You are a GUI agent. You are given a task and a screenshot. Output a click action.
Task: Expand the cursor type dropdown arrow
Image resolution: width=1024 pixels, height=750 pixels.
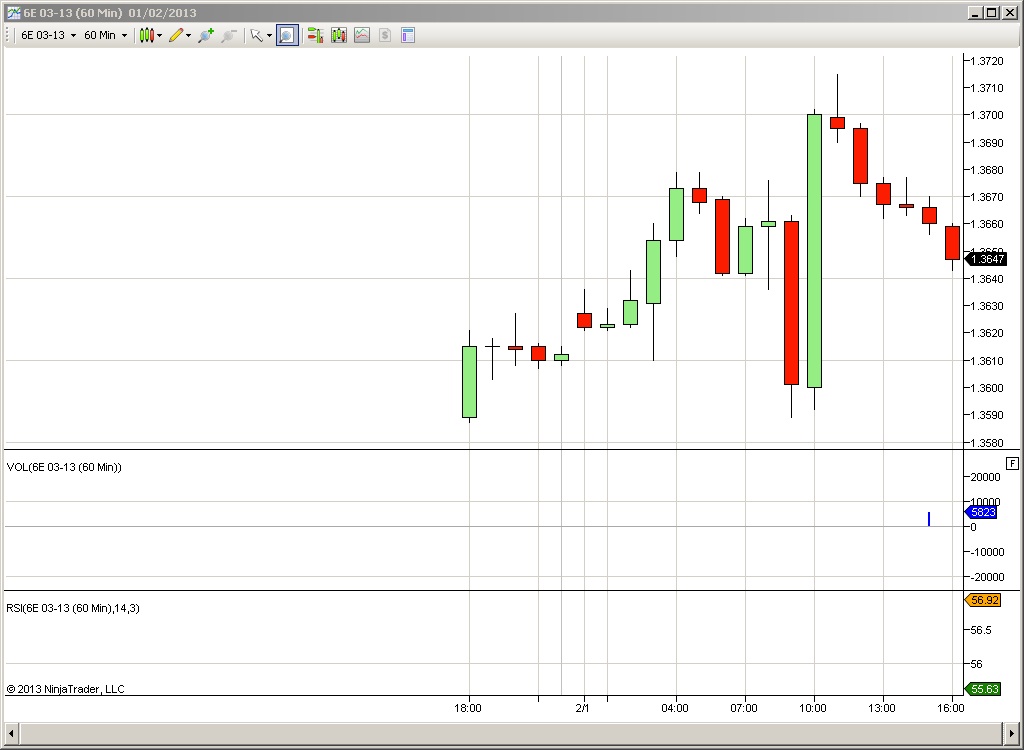(269, 36)
